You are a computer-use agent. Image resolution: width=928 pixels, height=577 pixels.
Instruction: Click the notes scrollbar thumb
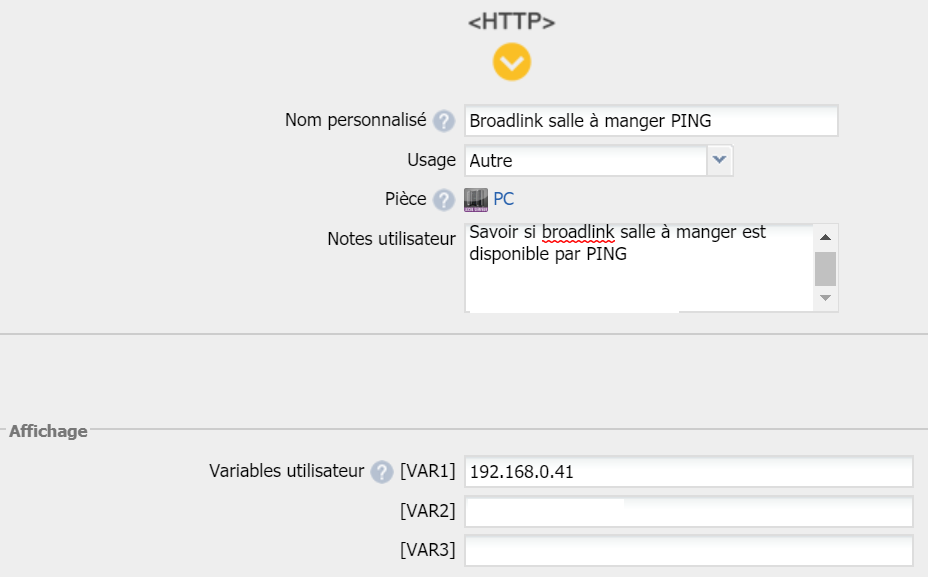[x=825, y=268]
